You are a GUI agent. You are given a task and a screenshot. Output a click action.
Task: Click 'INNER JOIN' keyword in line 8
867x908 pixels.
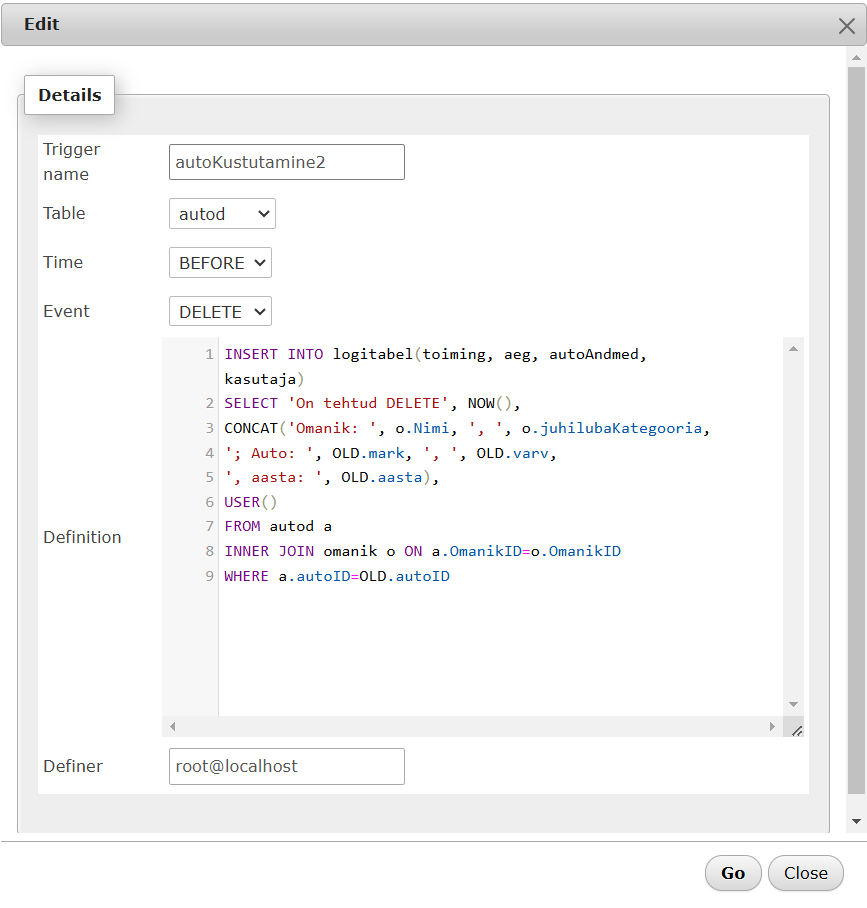(x=269, y=551)
